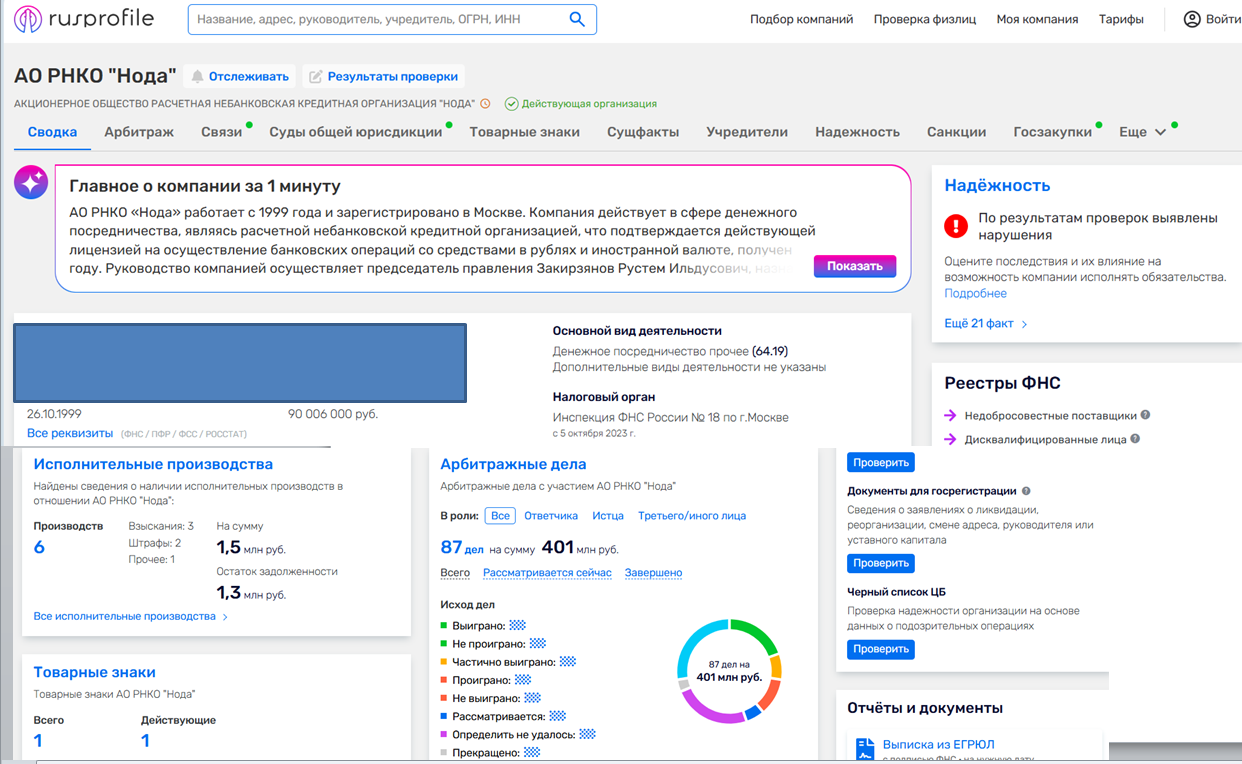Click help icon beside Документы для госрегистрации
Image resolution: width=1242 pixels, height=764 pixels.
pyautogui.click(x=1026, y=491)
